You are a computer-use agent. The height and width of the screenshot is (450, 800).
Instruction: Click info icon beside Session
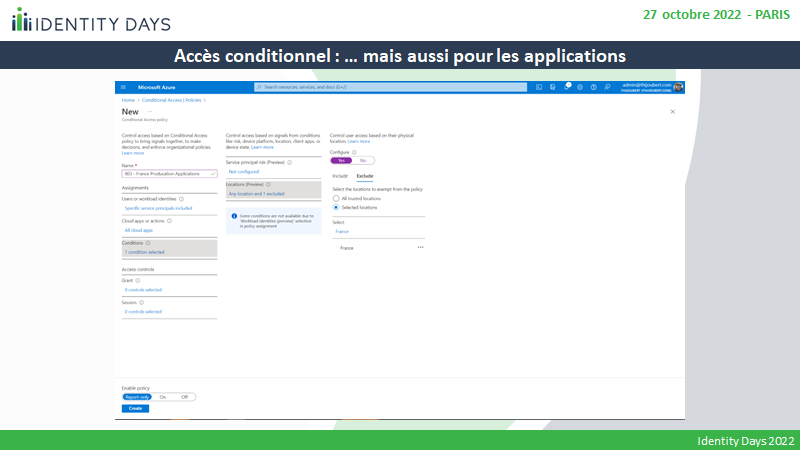[142, 303]
